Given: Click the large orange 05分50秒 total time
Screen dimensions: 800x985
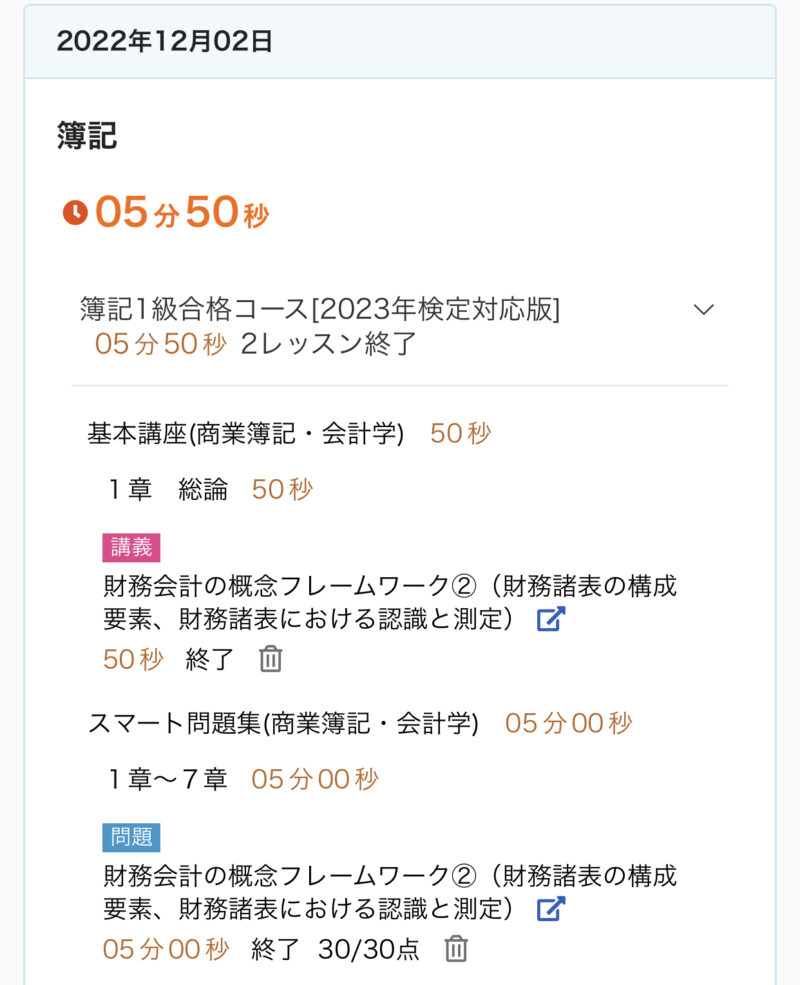Looking at the screenshot, I should (x=182, y=213).
